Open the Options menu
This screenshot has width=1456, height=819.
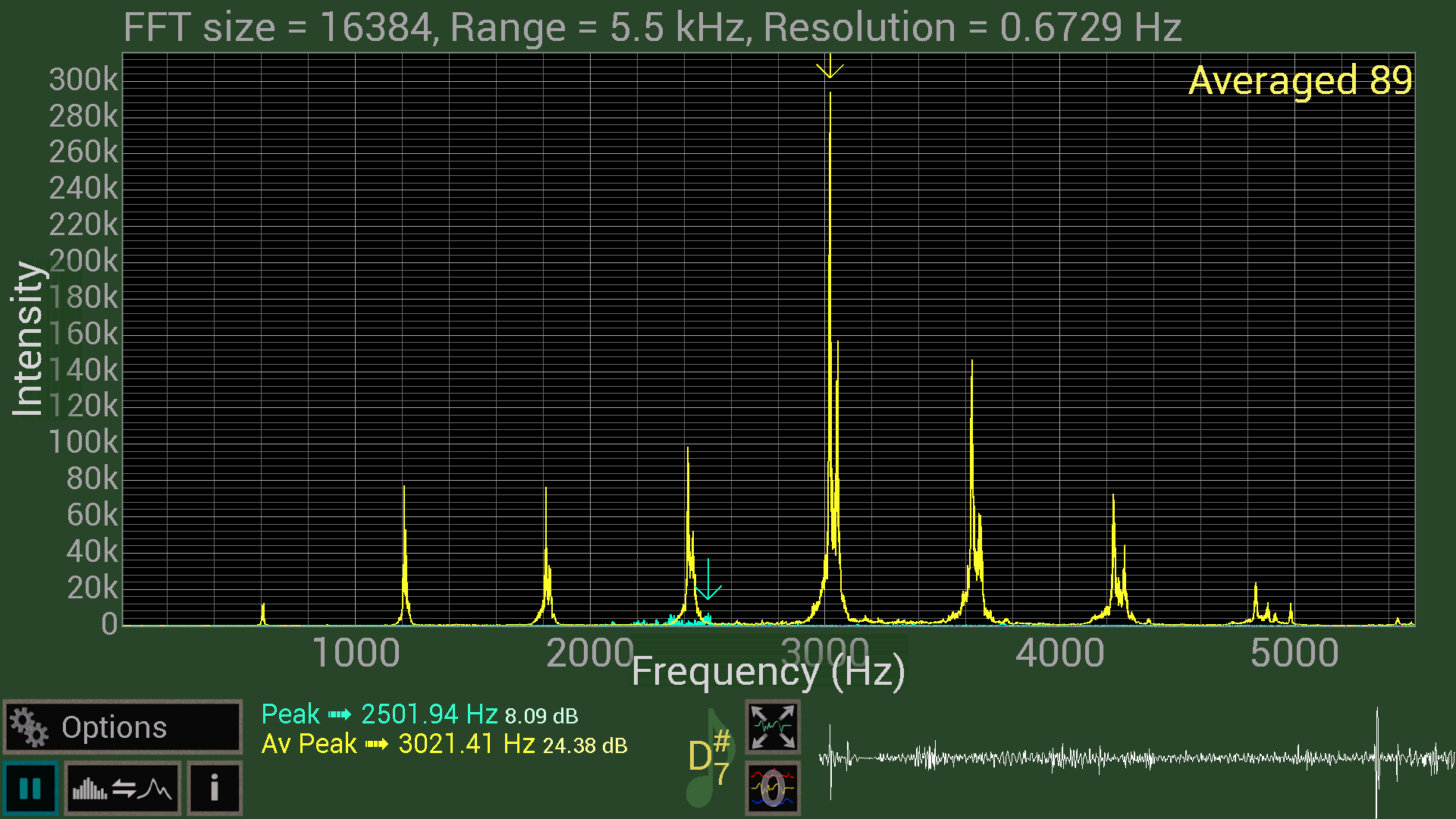pyautogui.click(x=121, y=726)
